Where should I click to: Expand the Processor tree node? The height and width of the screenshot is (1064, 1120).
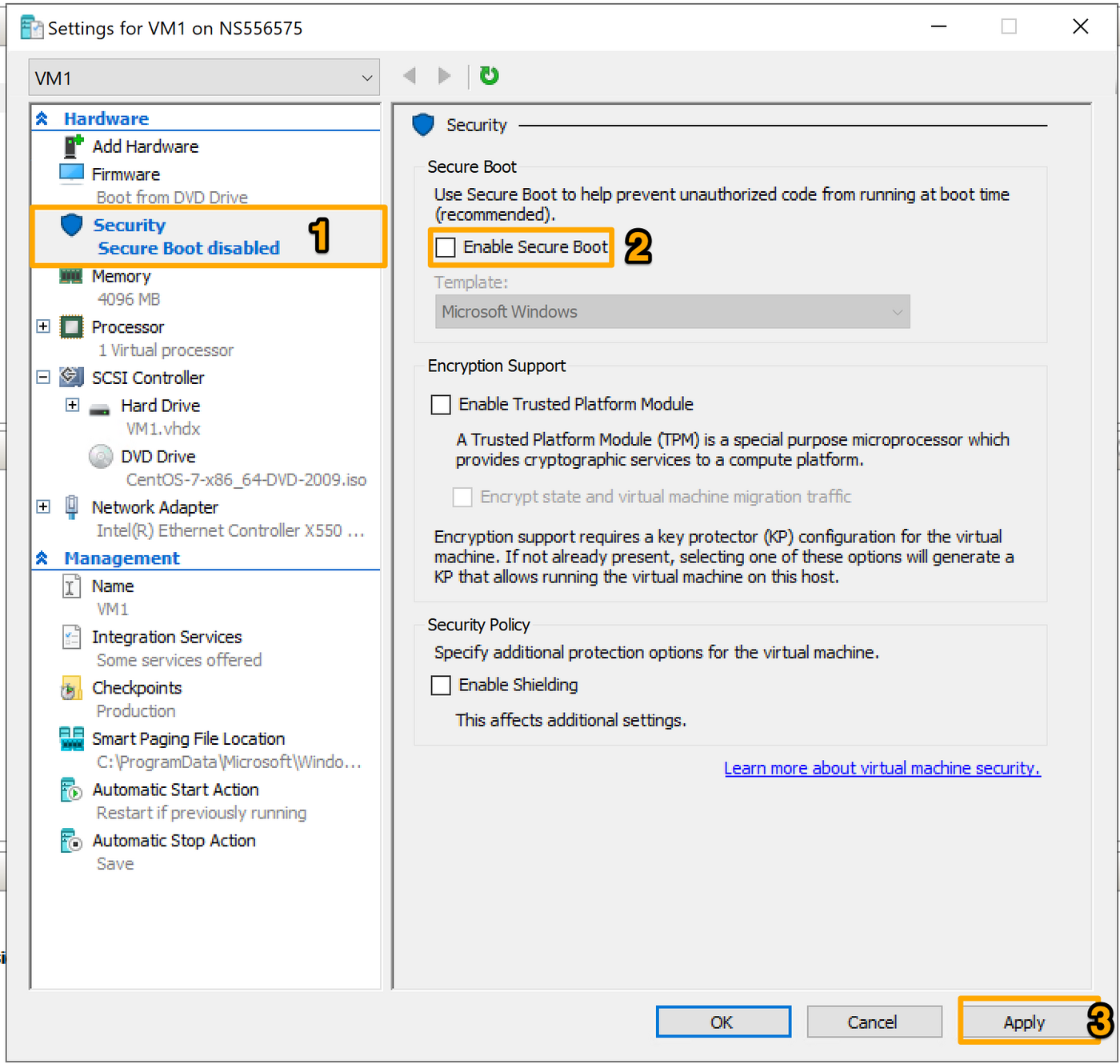[43, 326]
